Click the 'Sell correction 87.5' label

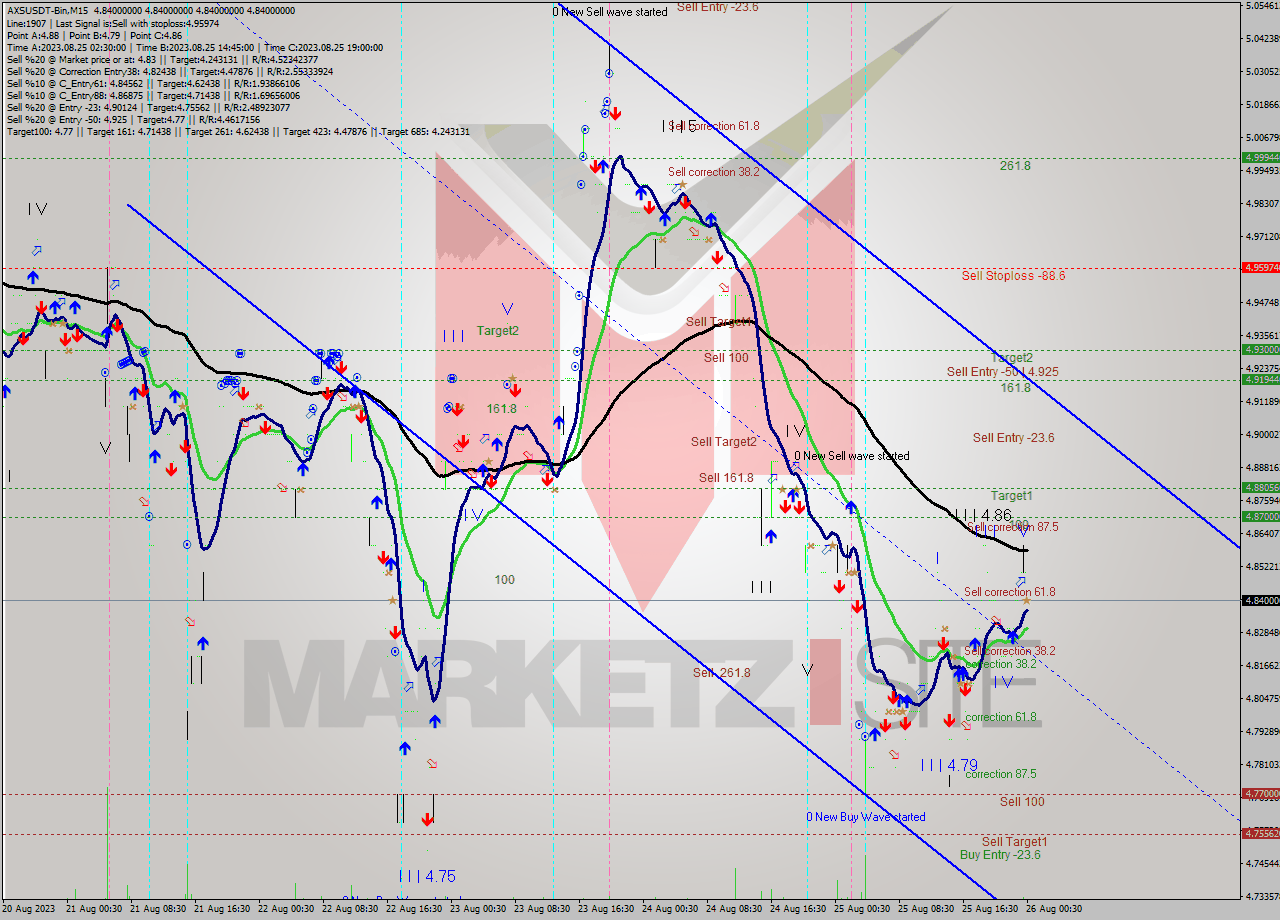coord(1013,526)
